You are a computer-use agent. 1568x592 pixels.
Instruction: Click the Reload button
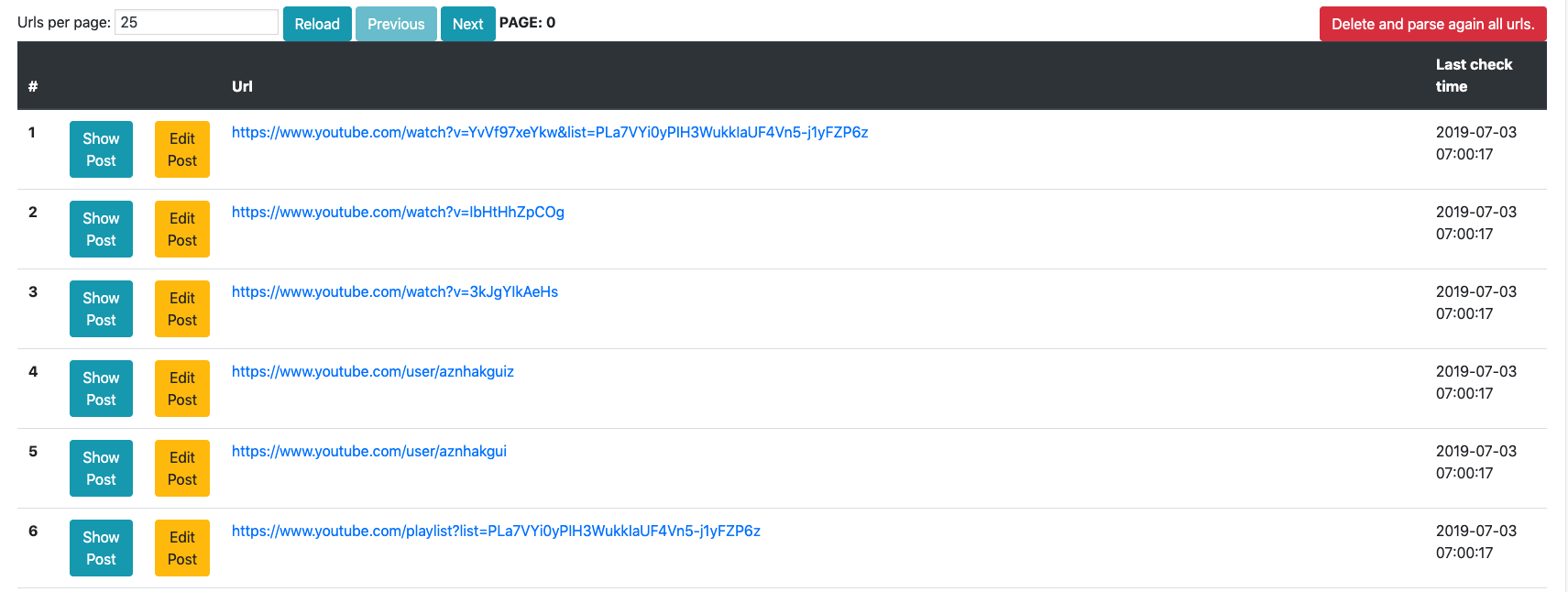click(x=317, y=23)
